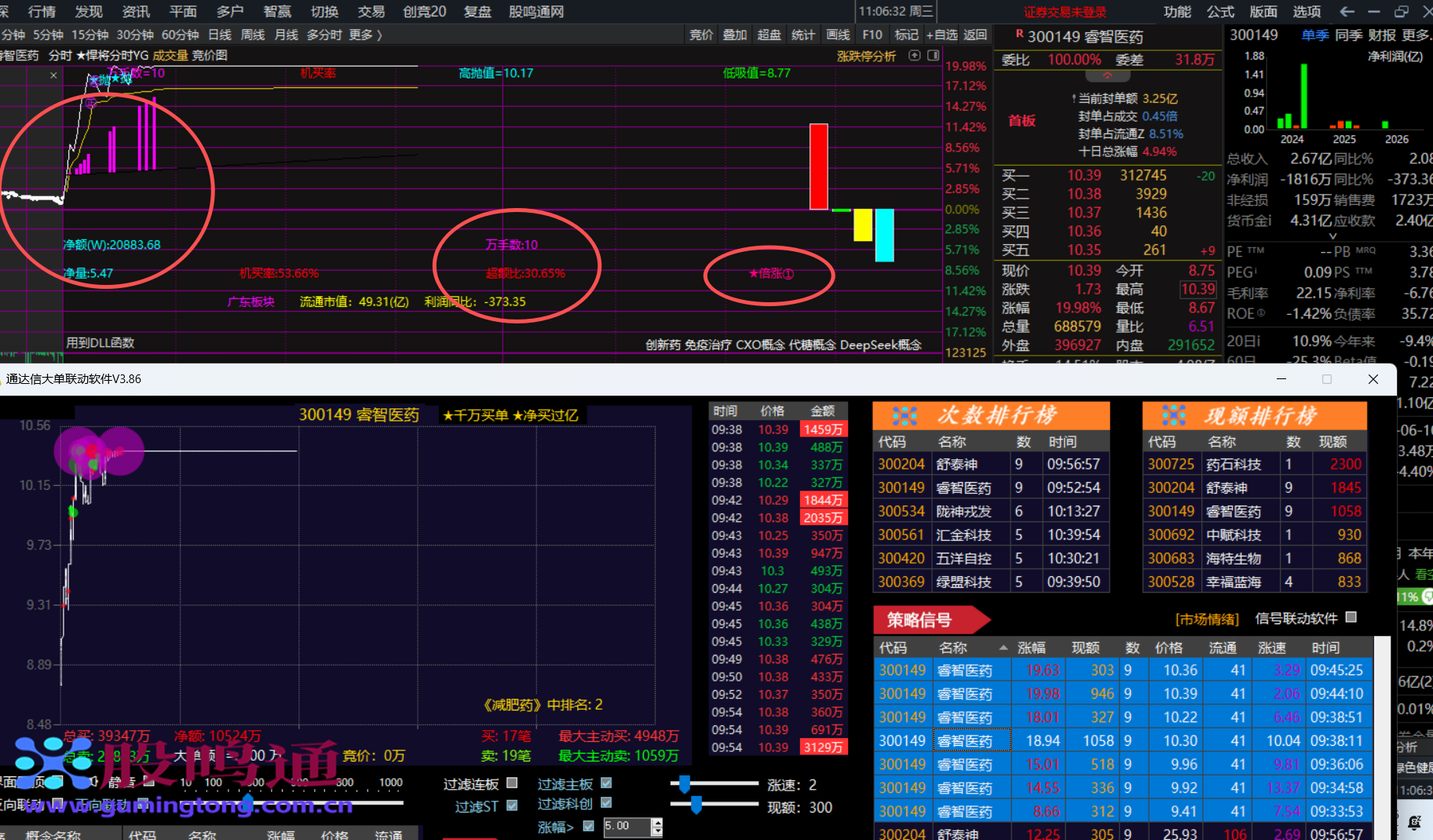This screenshot has width=1433, height=840.
Task: Click the pop-out icon beside 涨跌停分析
Action: (915, 56)
